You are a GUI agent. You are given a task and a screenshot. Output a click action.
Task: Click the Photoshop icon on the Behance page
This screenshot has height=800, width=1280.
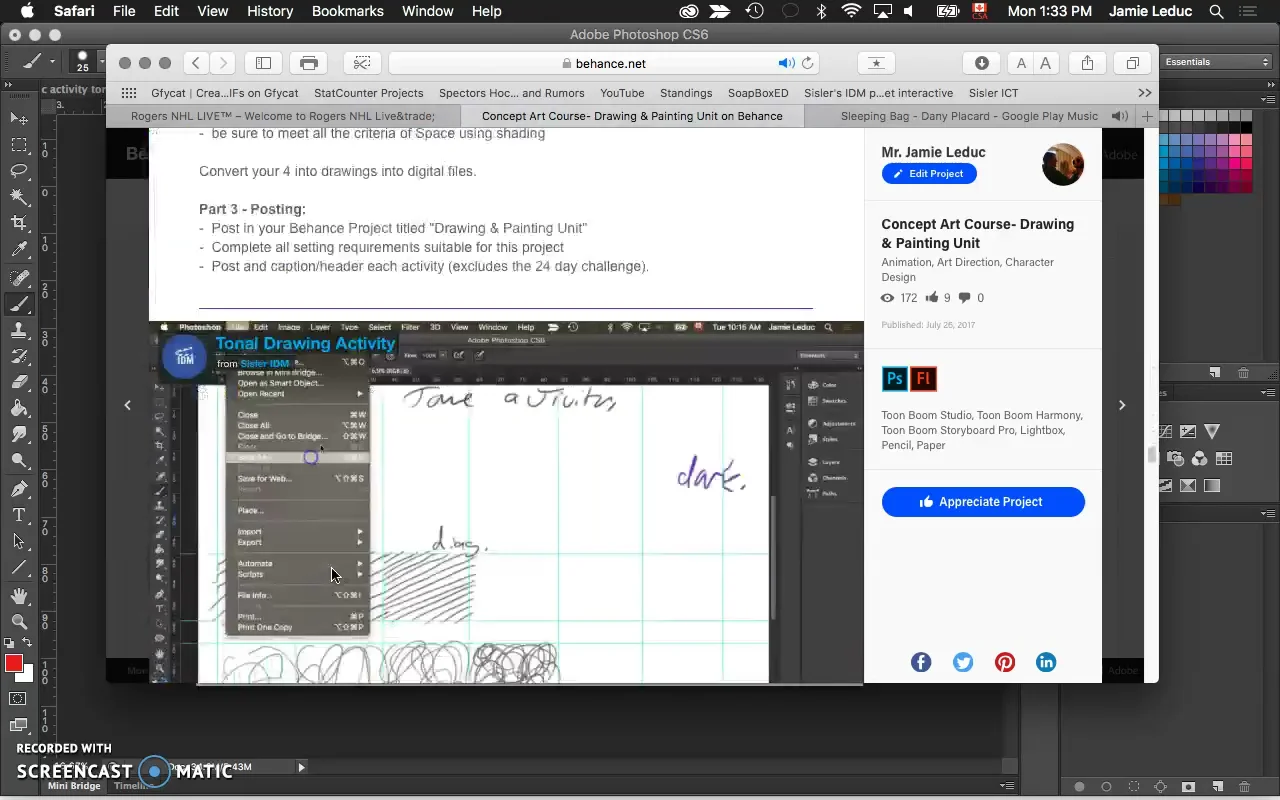point(895,379)
